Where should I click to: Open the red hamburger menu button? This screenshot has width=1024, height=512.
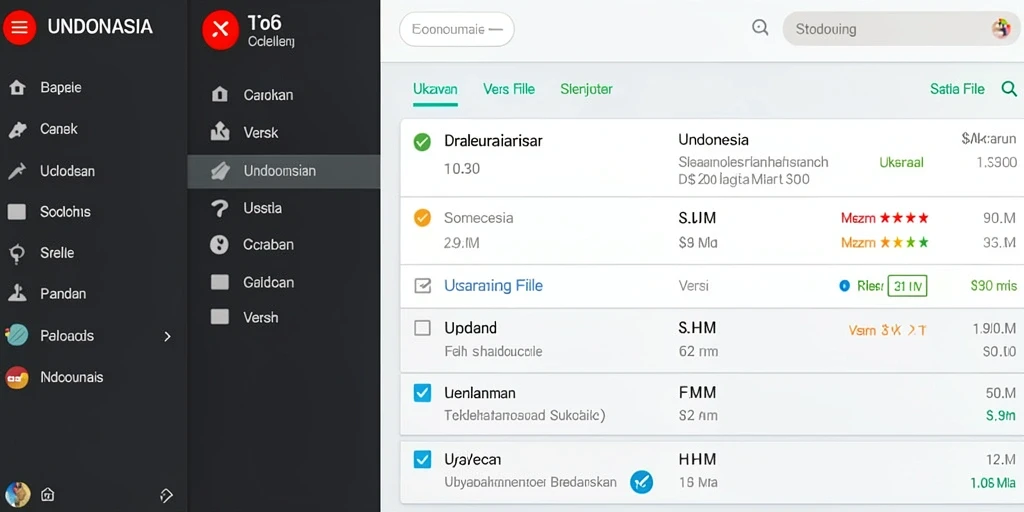(20, 27)
